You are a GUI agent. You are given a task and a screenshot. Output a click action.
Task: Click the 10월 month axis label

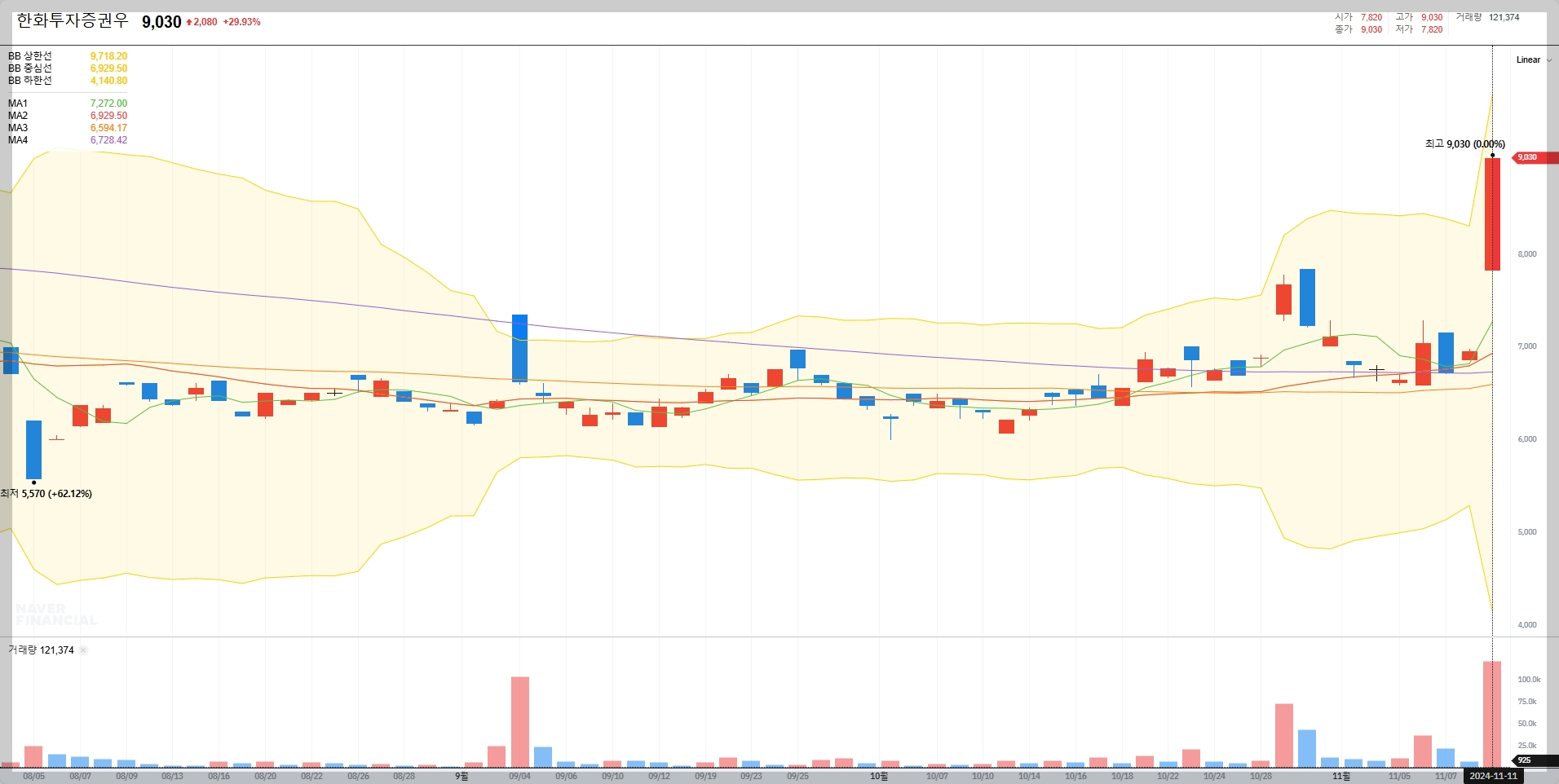coord(879,777)
